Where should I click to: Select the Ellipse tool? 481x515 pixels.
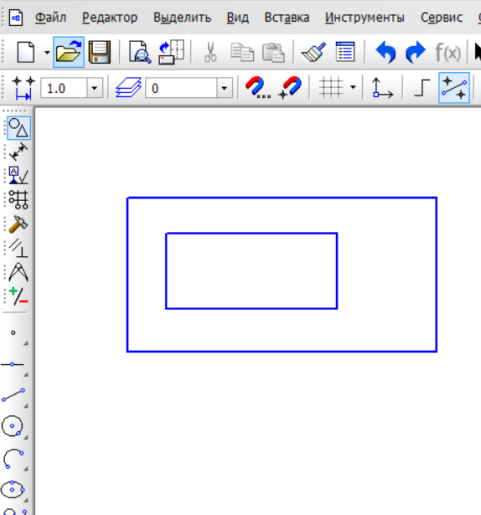click(x=13, y=489)
